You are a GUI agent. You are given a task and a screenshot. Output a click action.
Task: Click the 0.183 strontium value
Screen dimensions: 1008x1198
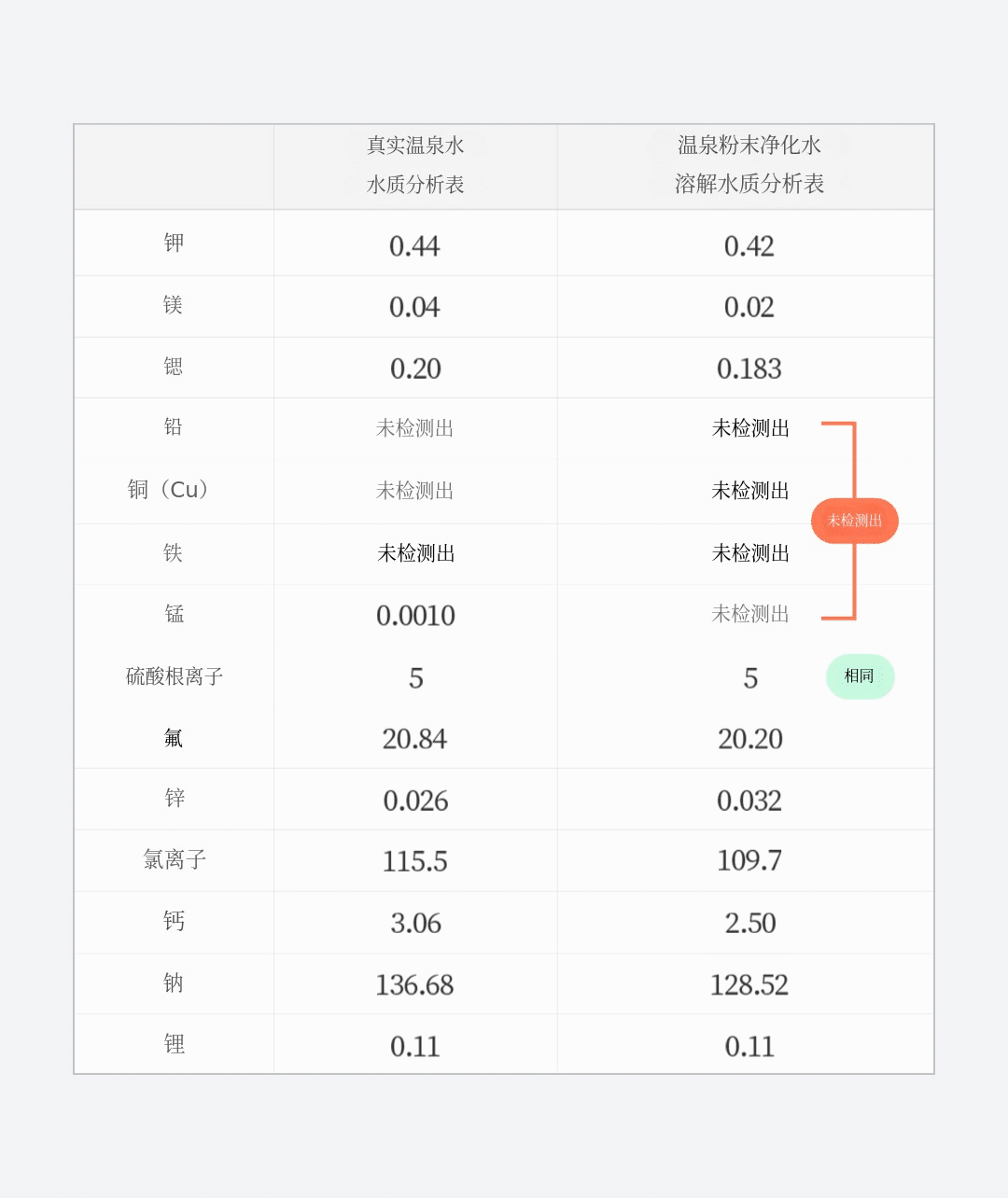click(749, 369)
